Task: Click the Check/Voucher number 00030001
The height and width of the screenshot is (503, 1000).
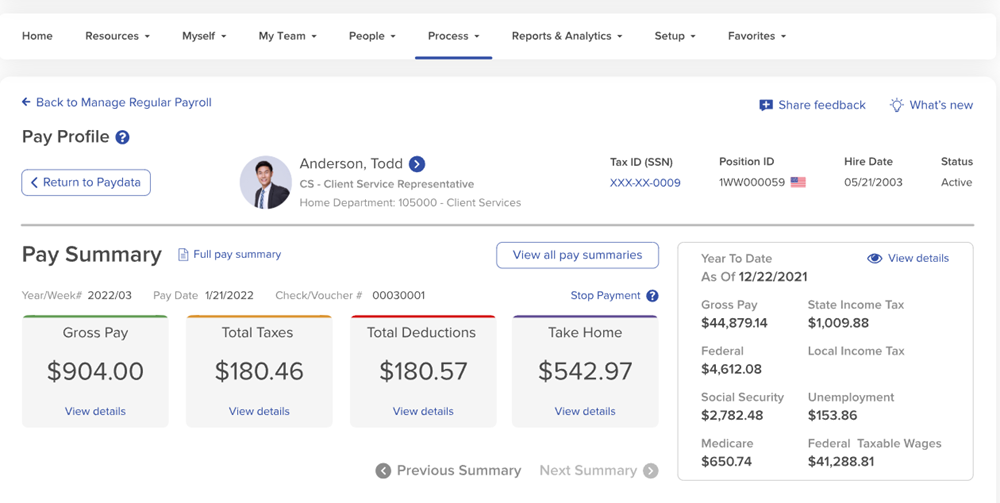Action: [399, 296]
